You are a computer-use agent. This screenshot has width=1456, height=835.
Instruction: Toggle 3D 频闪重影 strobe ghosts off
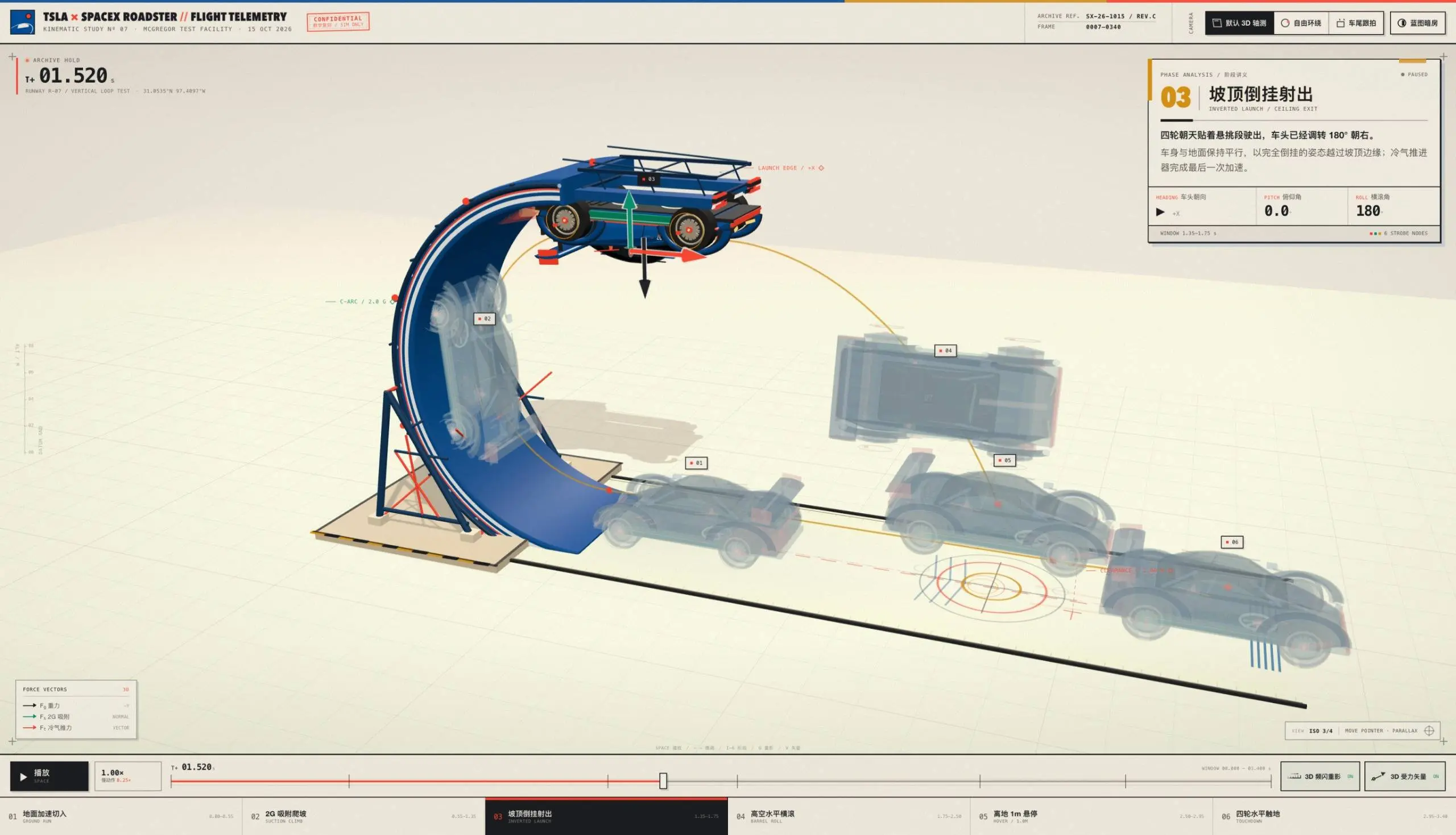click(x=1320, y=776)
